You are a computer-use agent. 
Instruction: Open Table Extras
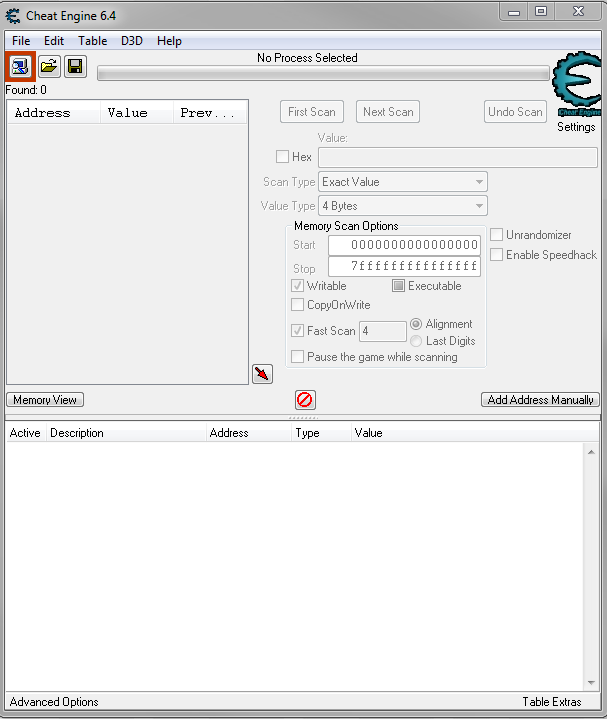(552, 702)
